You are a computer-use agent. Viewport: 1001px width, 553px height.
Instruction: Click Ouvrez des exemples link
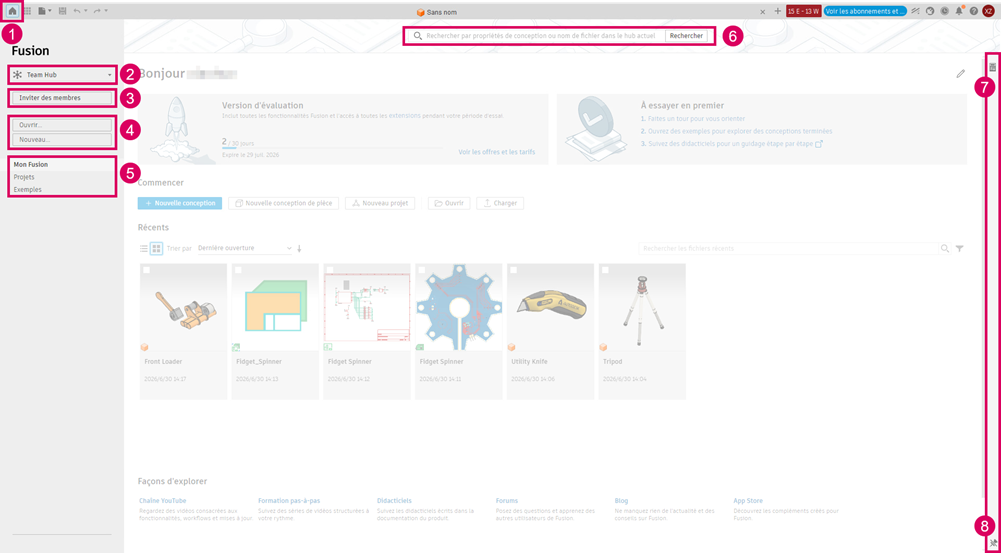pos(740,132)
